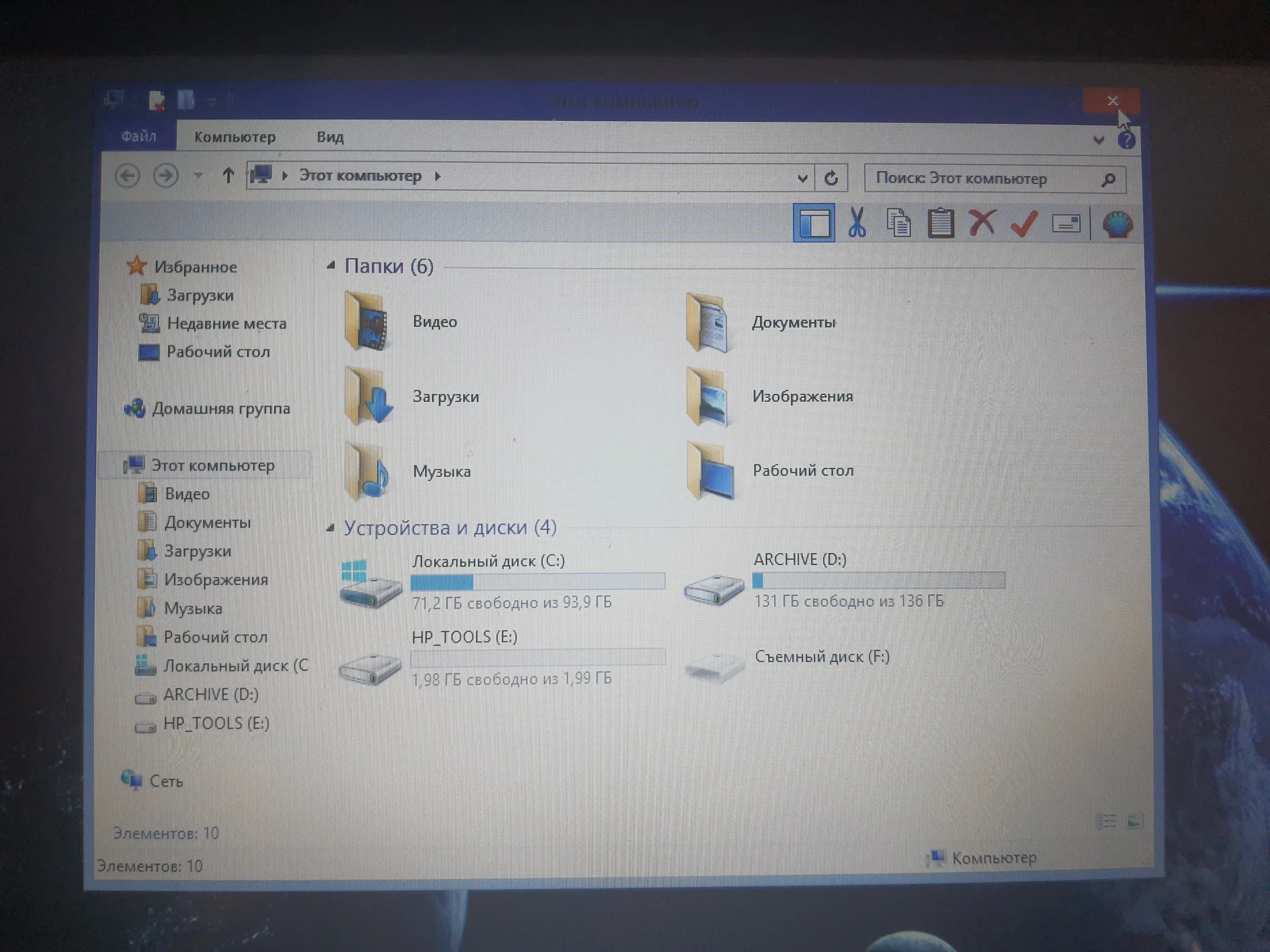Open the Файл menu tab
The height and width of the screenshot is (952, 1270).
pyautogui.click(x=139, y=136)
